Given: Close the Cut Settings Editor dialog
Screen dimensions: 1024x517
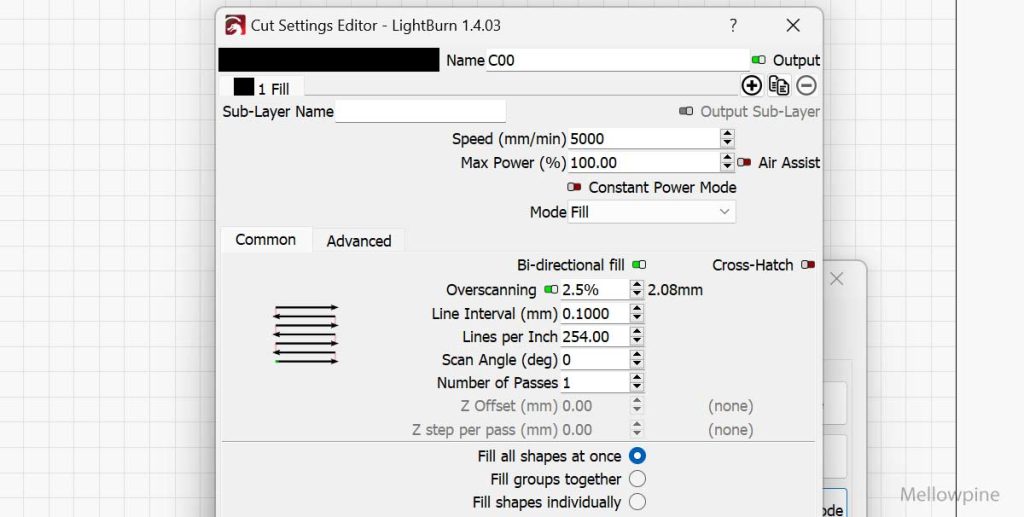Looking at the screenshot, I should (793, 25).
